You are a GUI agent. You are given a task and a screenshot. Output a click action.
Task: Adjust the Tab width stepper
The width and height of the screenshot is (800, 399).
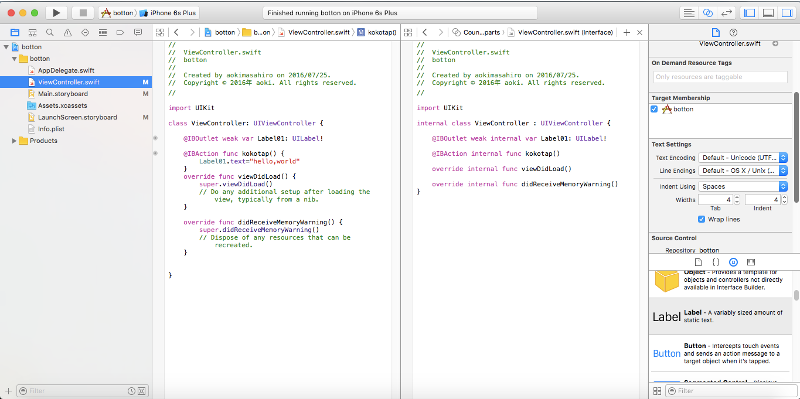pos(737,200)
